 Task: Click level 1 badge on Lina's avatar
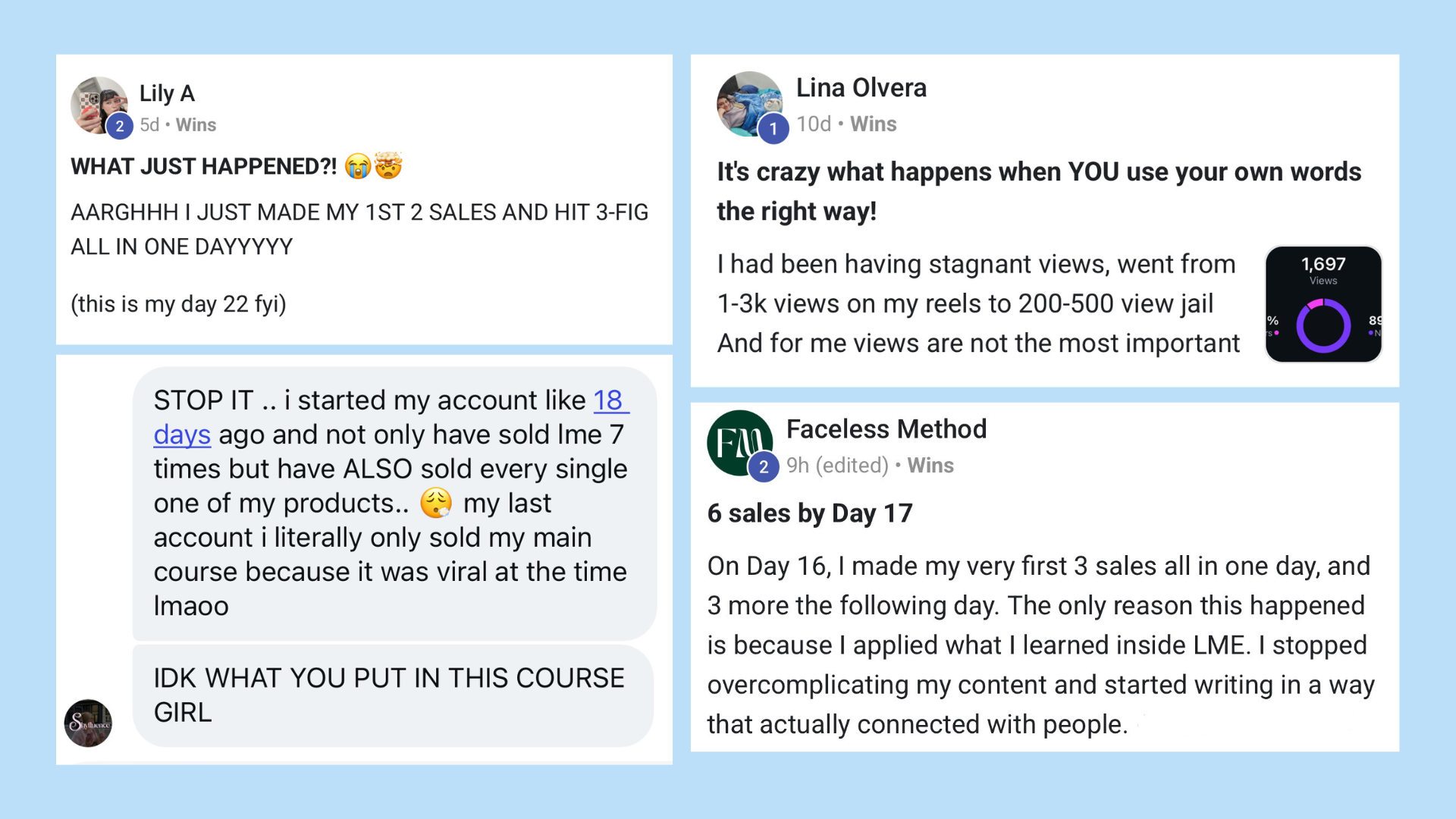pos(773,129)
